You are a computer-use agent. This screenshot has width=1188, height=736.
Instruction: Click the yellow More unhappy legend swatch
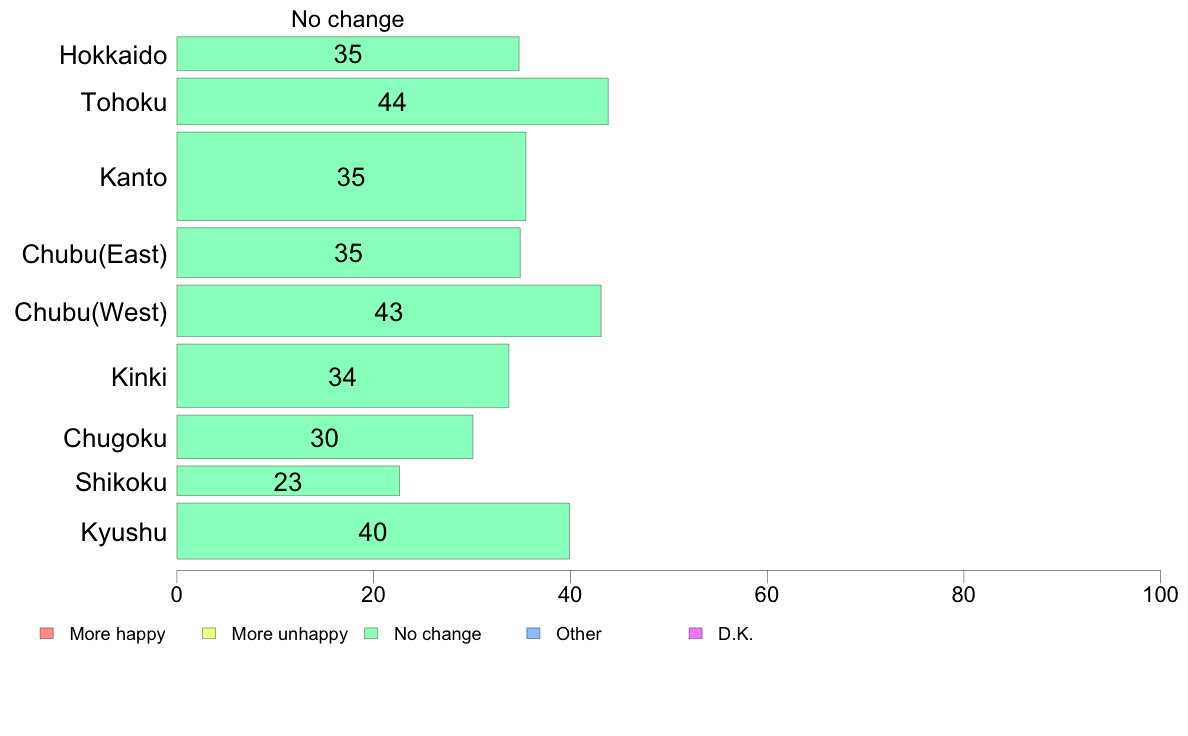209,634
